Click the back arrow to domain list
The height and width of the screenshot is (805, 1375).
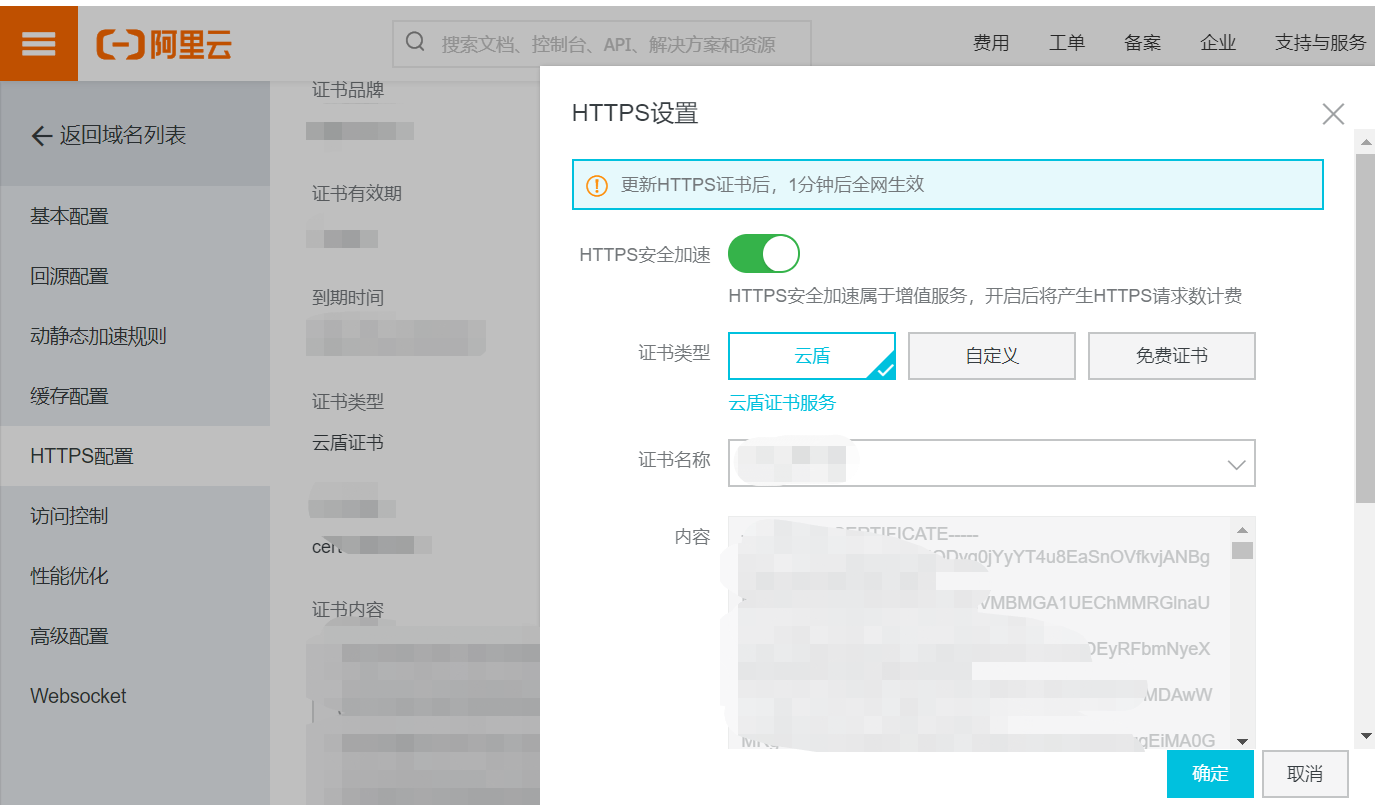[41, 136]
